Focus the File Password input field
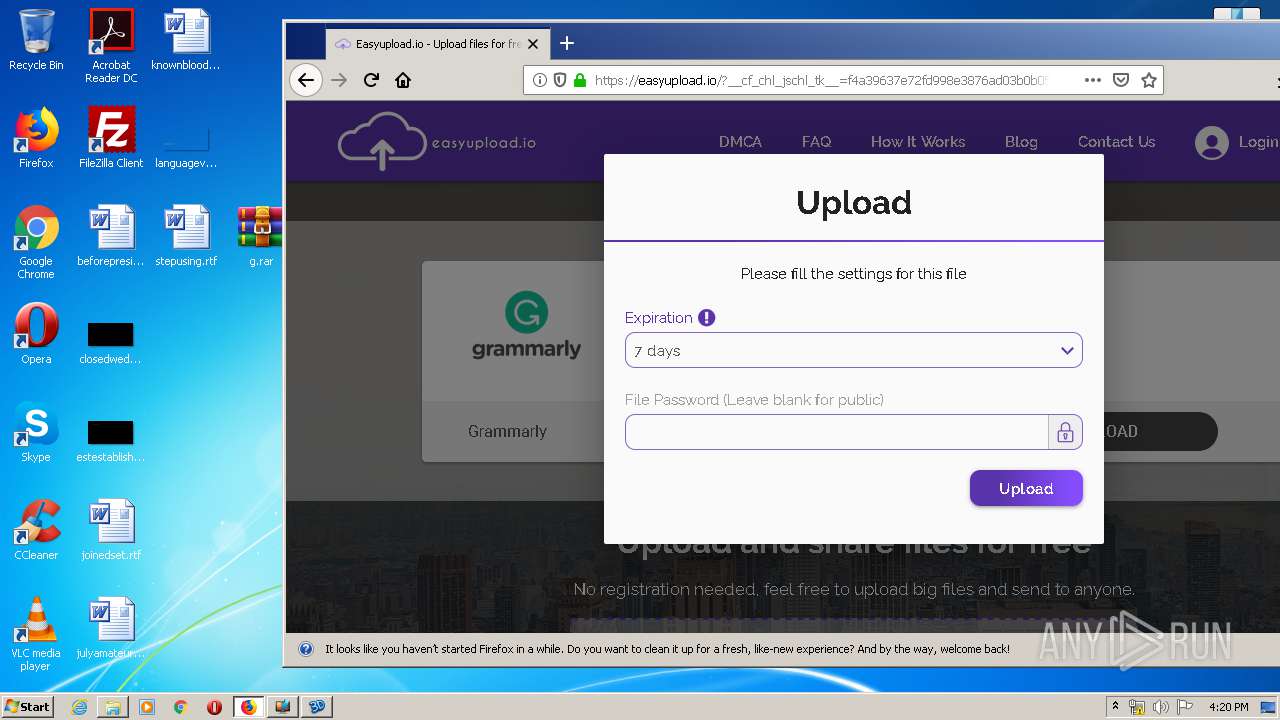The height and width of the screenshot is (720, 1280). coord(837,432)
